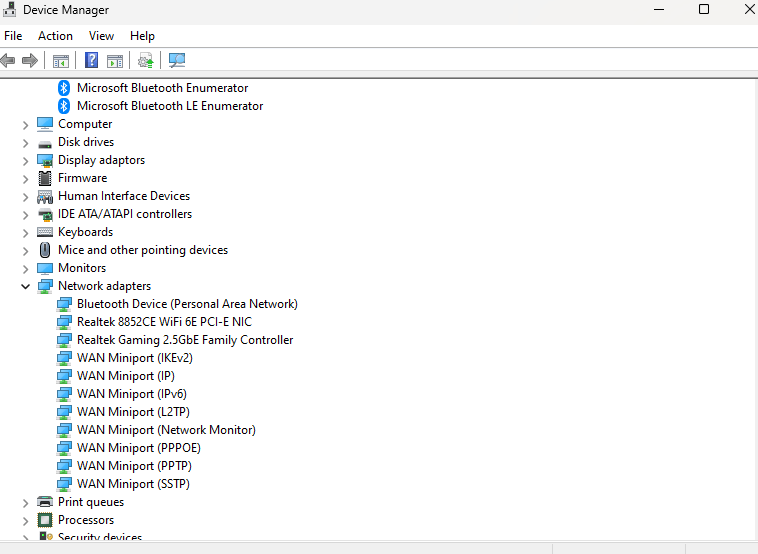This screenshot has height=554, width=758.
Task: Select WAN Miniport (L2TP)
Action: [x=133, y=412]
